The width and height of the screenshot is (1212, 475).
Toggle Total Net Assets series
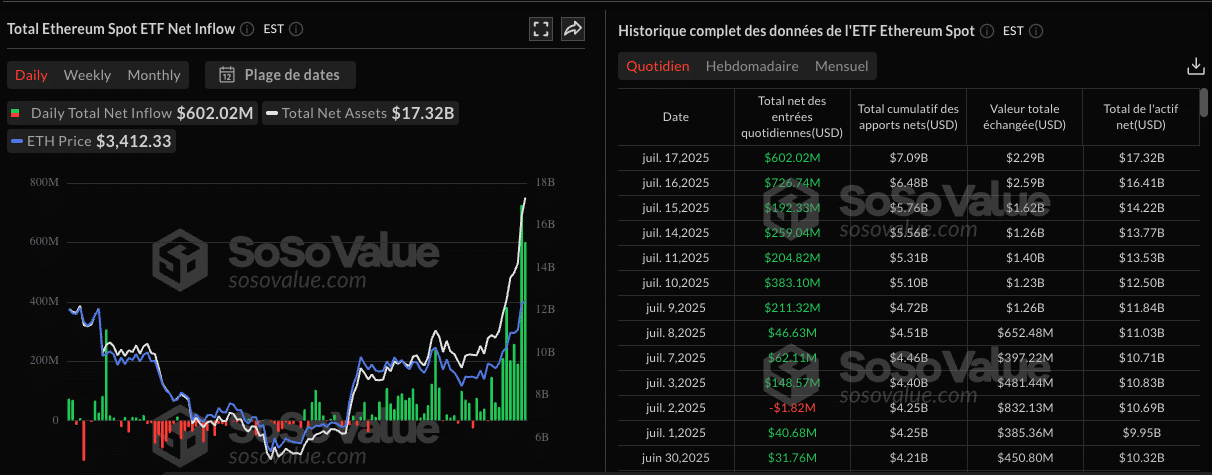[x=361, y=113]
